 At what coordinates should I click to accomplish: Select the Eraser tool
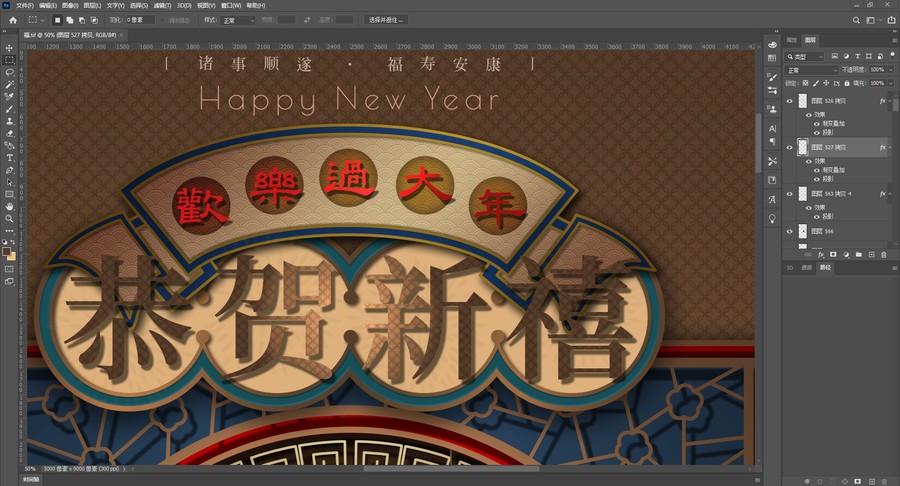9,133
